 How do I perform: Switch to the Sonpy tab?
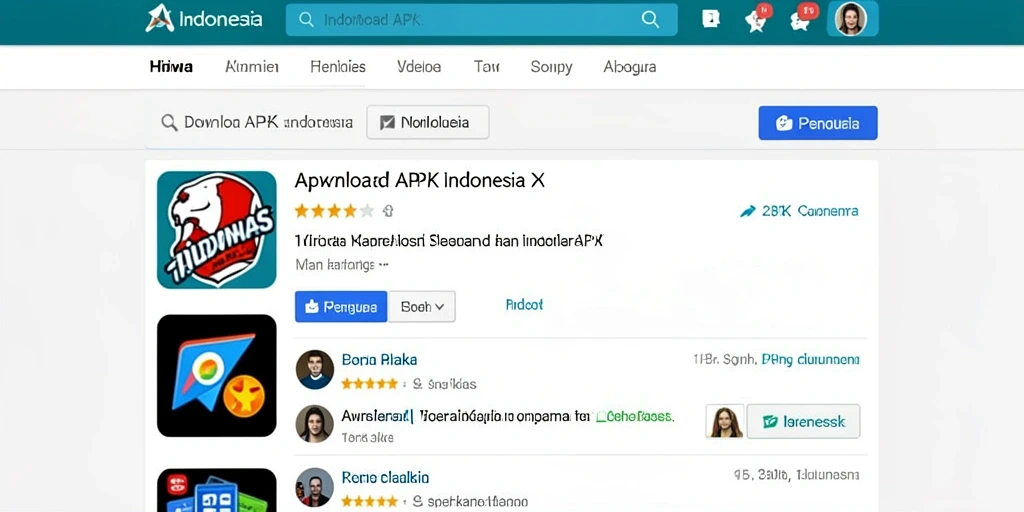point(551,67)
